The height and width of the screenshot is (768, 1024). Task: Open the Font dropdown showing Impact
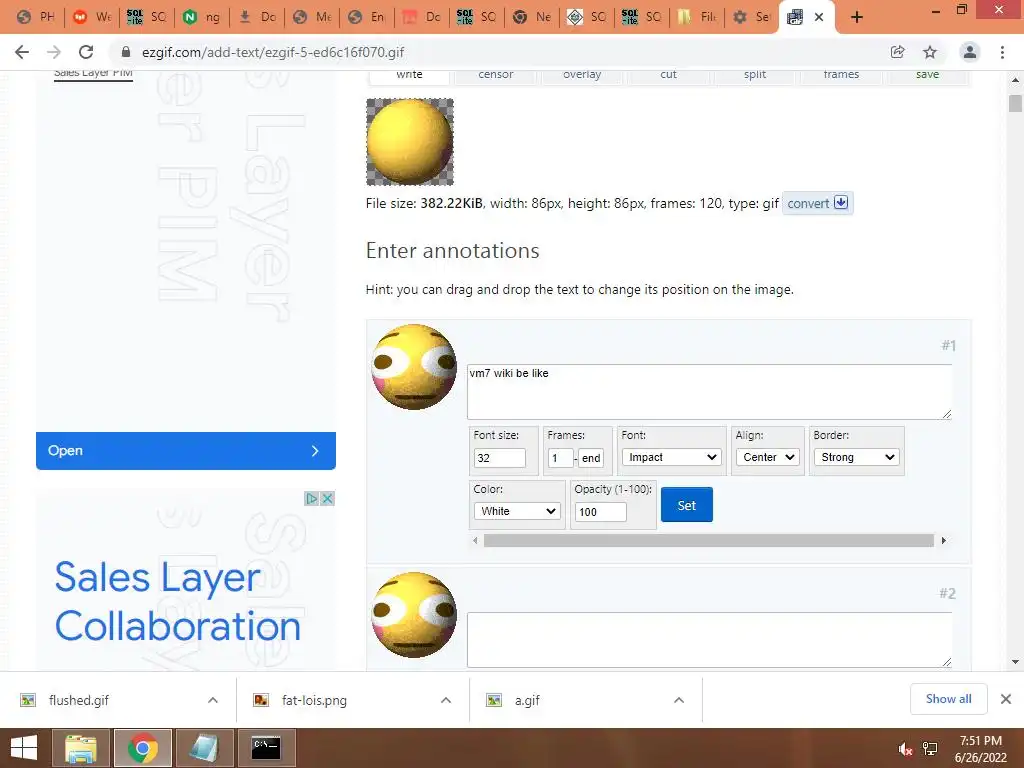click(671, 457)
